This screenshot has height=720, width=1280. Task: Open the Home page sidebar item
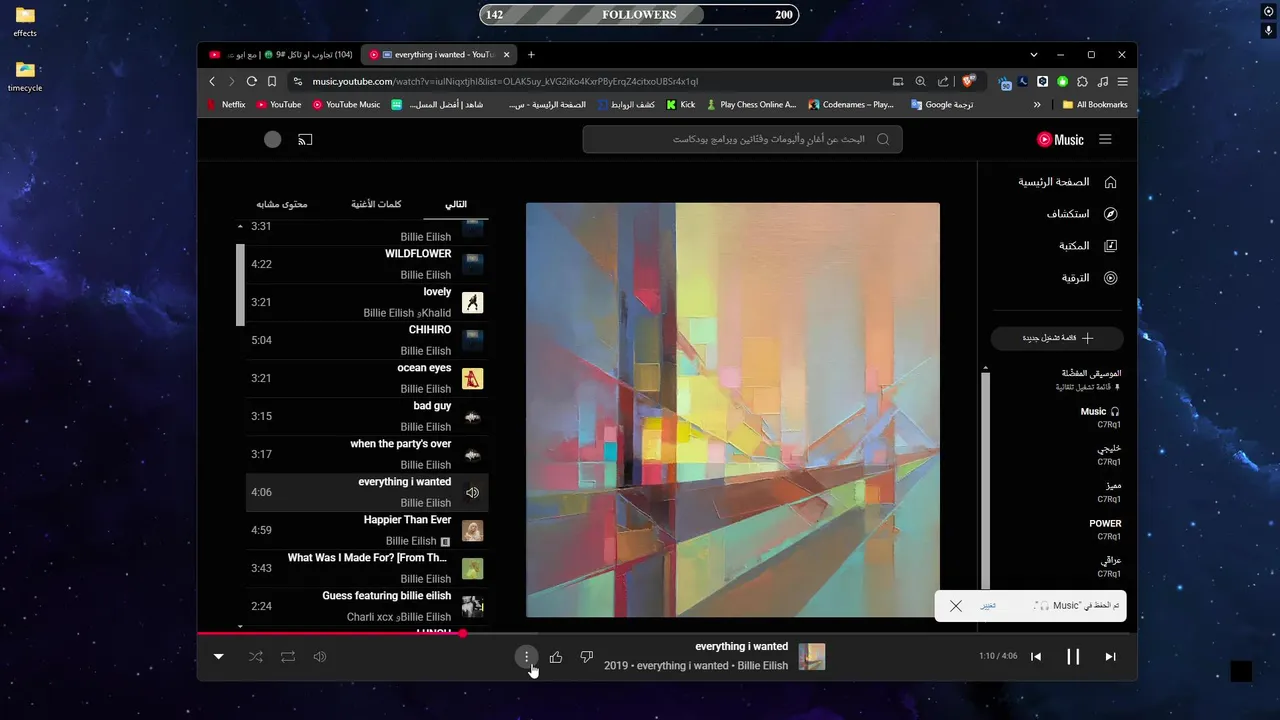[x=1067, y=182]
